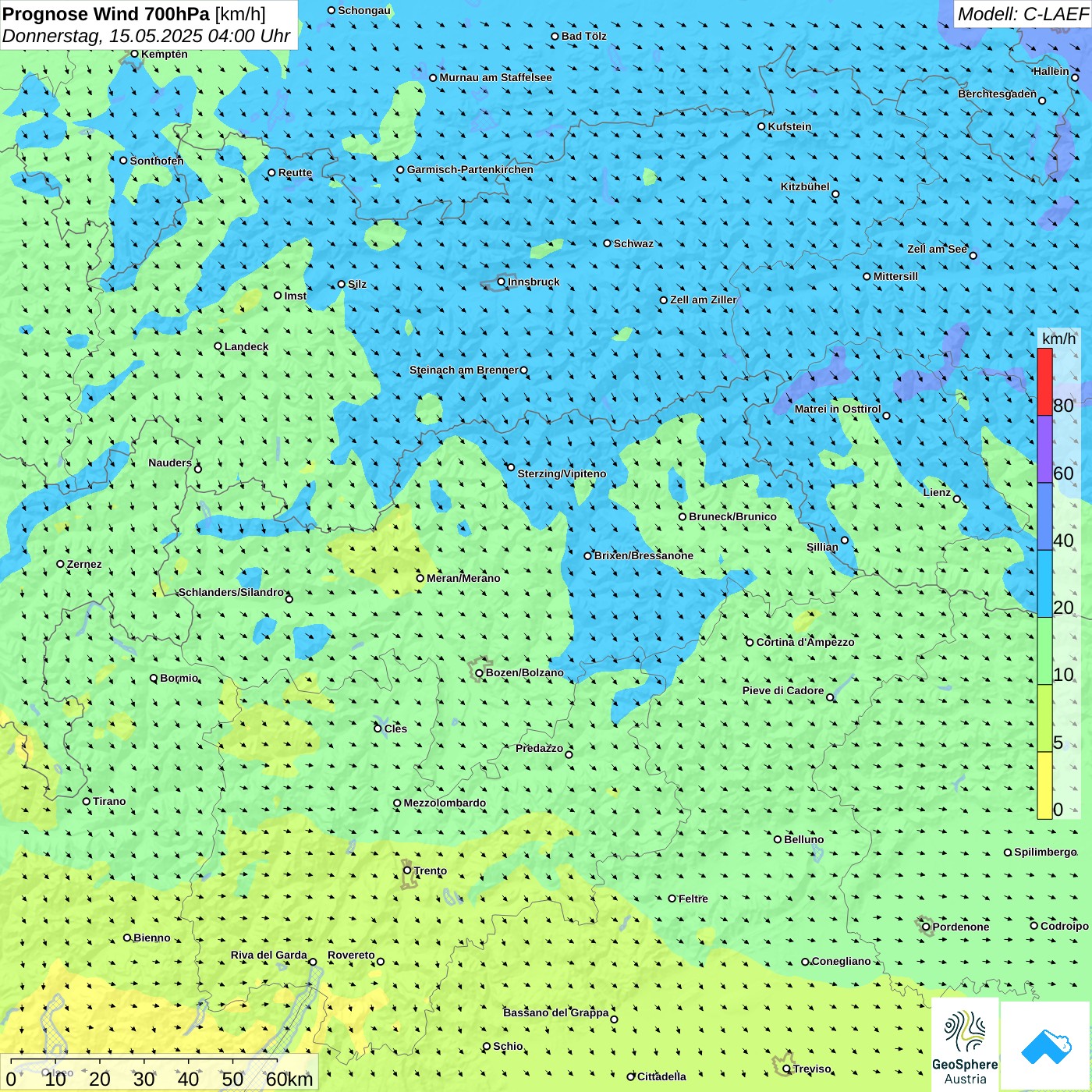1092x1092 pixels.
Task: Click the Garmisch-Partenkirchen marker
Action: tap(400, 169)
